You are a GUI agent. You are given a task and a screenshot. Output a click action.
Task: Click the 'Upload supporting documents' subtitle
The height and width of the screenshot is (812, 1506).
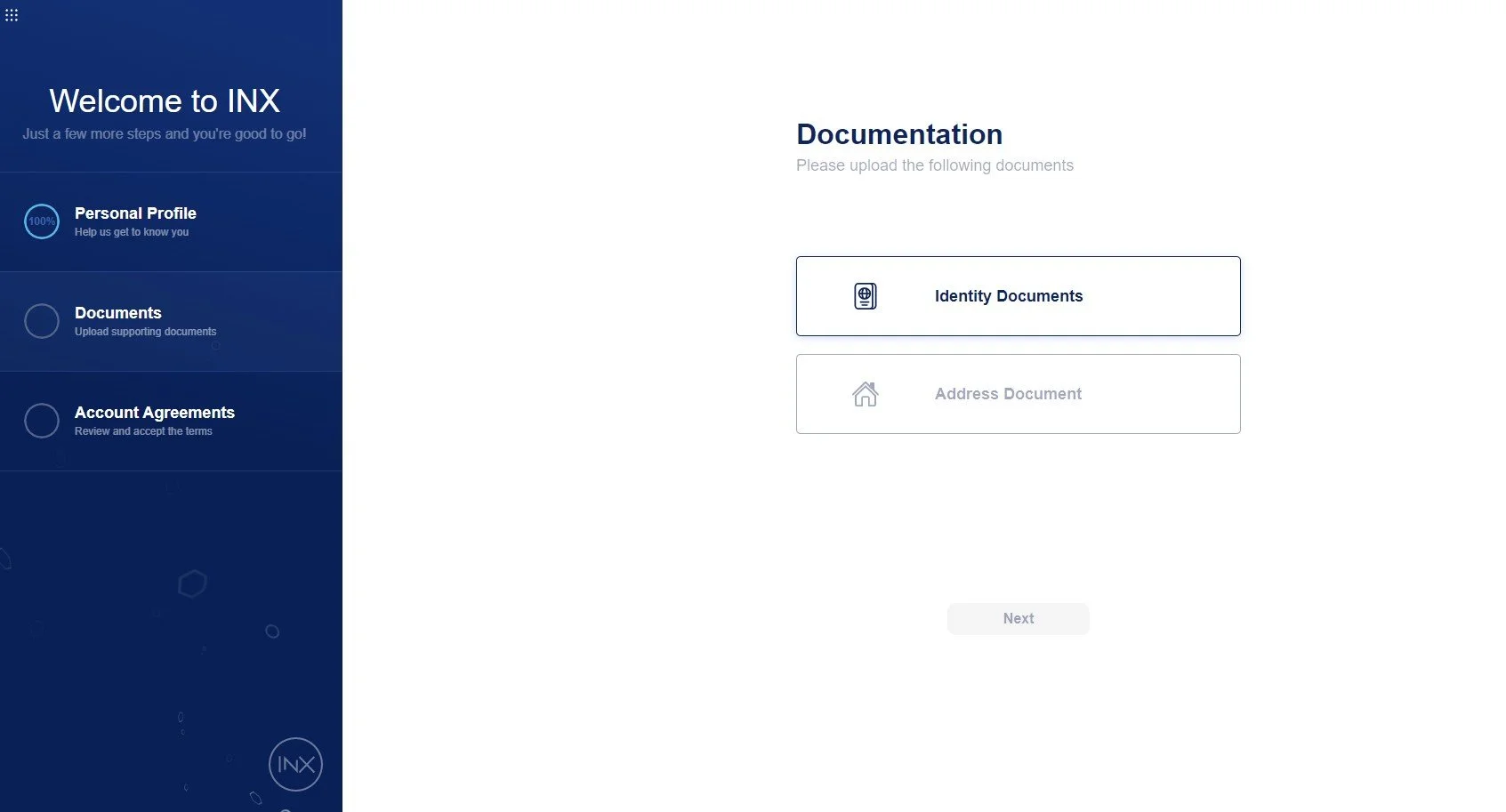coord(145,332)
